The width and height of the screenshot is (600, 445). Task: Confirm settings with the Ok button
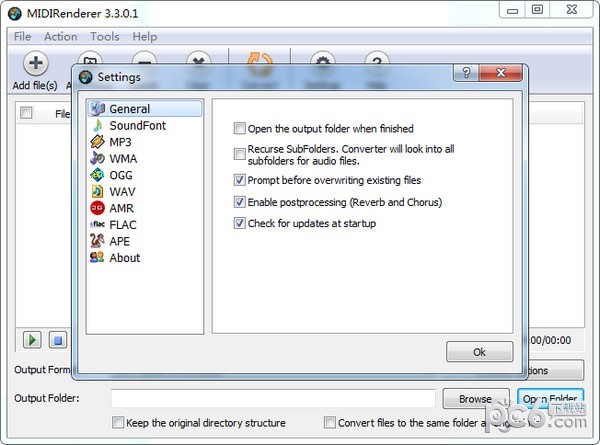[479, 352]
